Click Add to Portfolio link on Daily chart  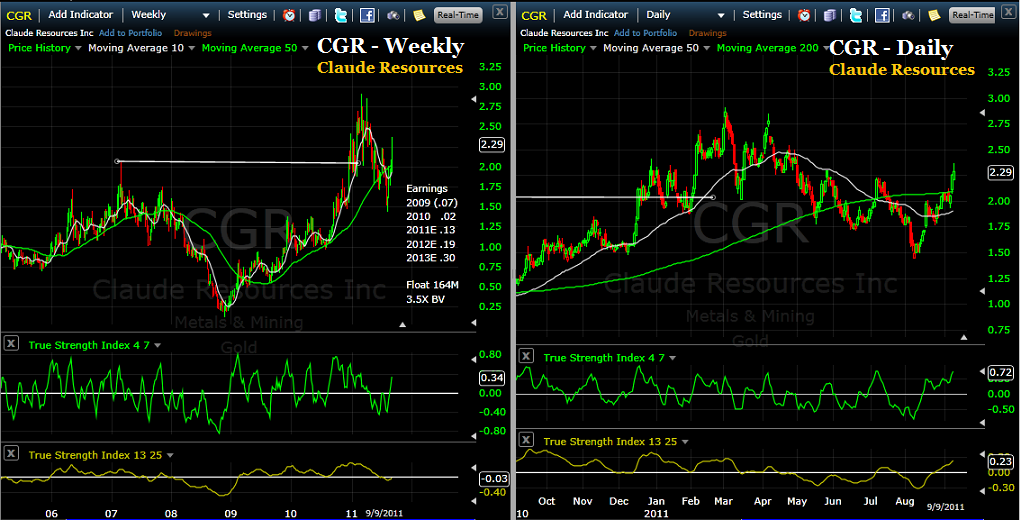(x=646, y=33)
